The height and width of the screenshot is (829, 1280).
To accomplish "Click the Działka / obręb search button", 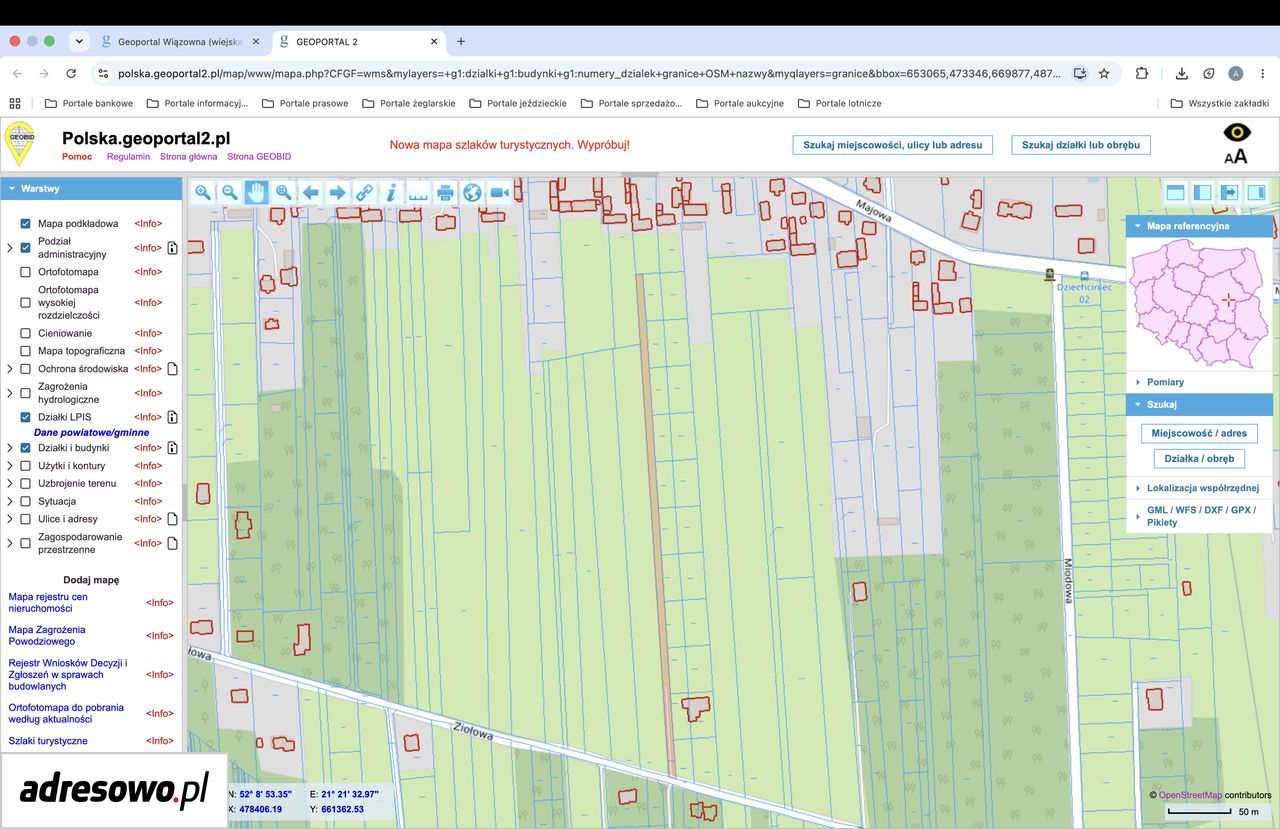I will 1199,459.
